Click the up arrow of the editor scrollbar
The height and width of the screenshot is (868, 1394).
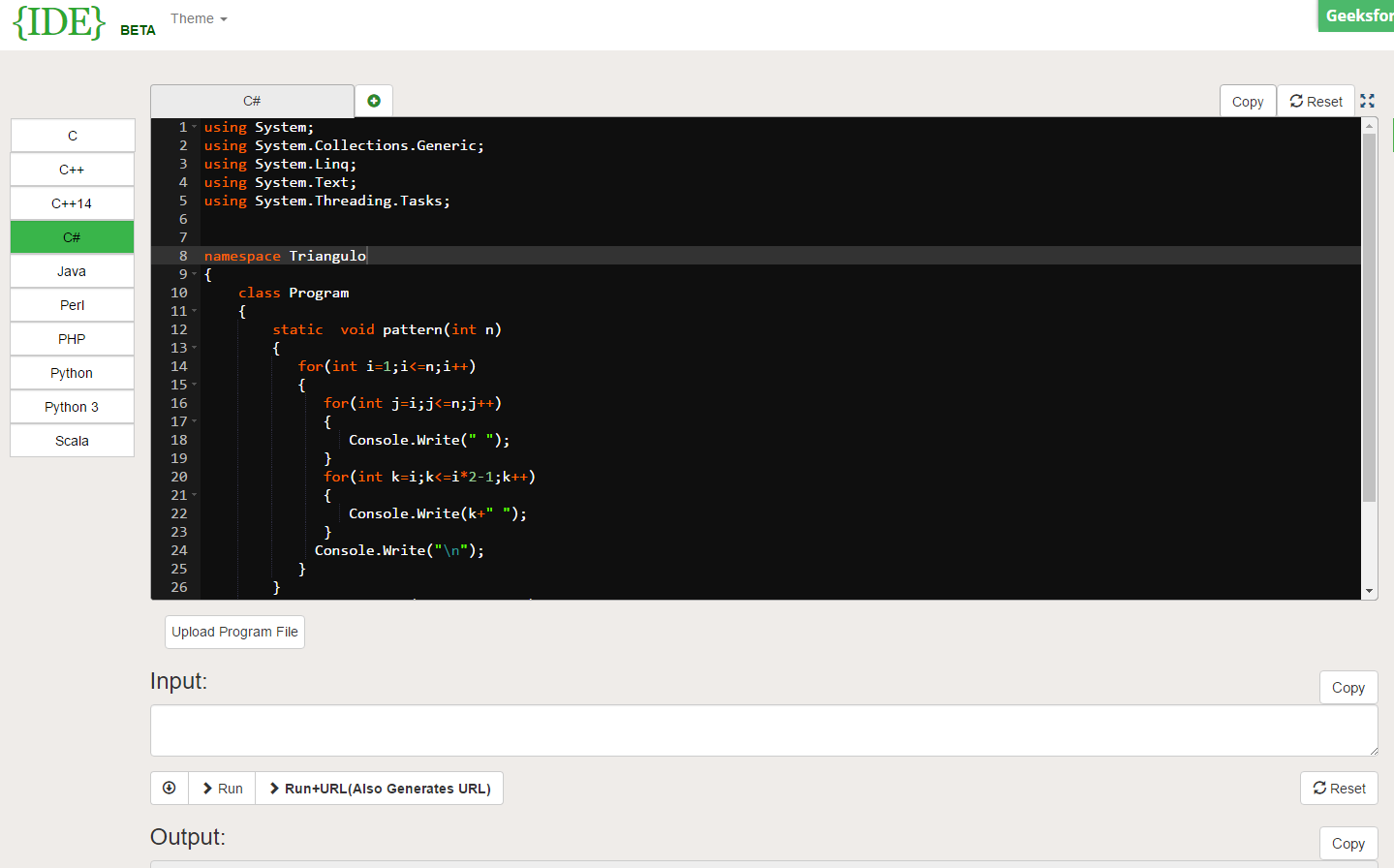pyautogui.click(x=1369, y=125)
